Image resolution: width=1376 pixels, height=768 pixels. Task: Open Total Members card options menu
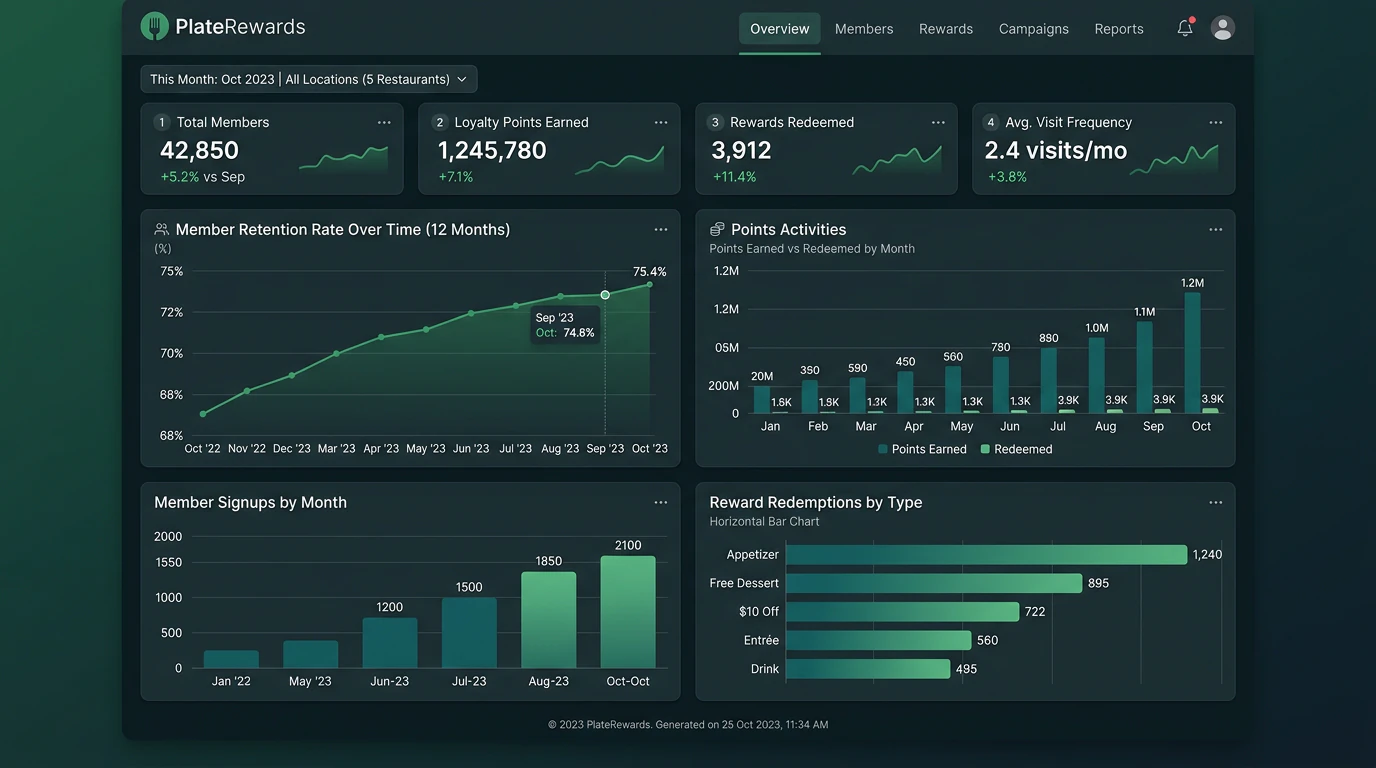[x=384, y=122]
